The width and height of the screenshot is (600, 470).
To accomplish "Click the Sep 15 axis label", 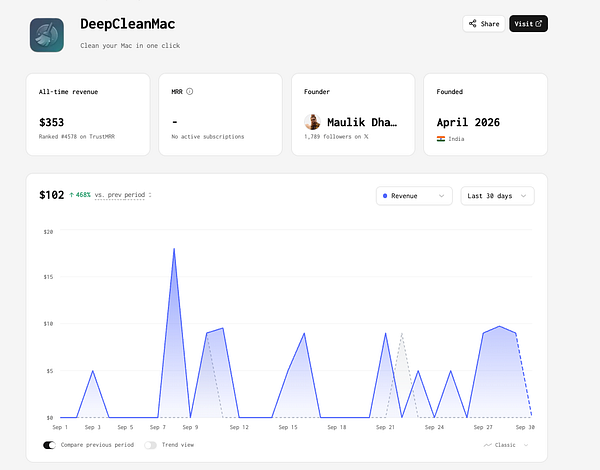I will point(288,427).
